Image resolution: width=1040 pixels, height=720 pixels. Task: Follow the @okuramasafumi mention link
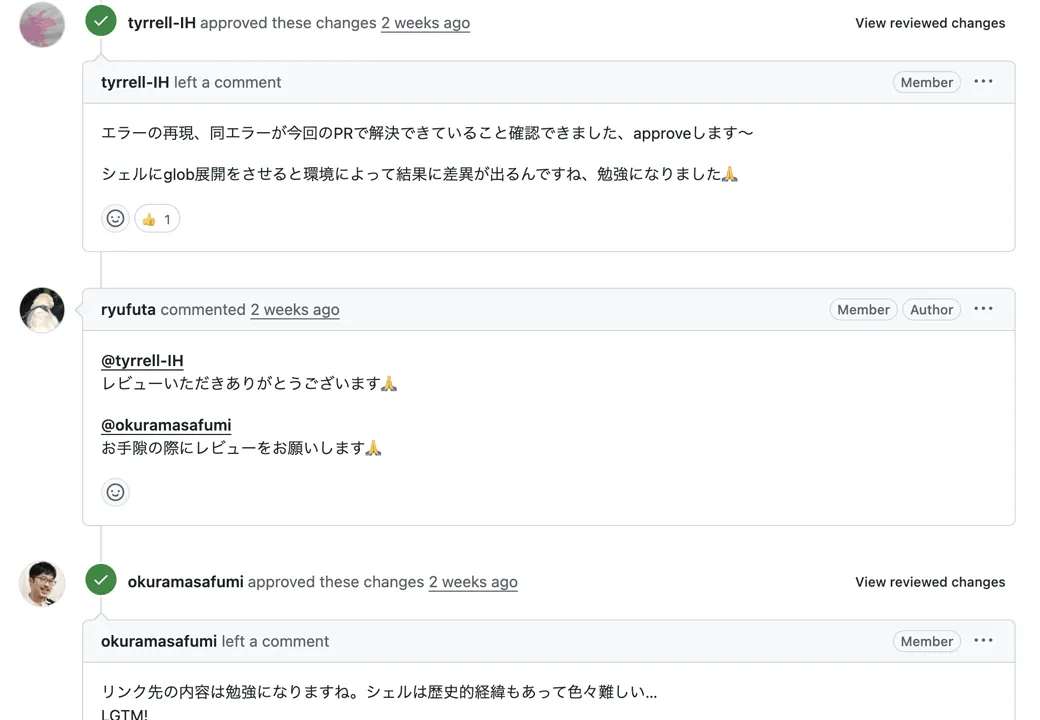point(166,425)
